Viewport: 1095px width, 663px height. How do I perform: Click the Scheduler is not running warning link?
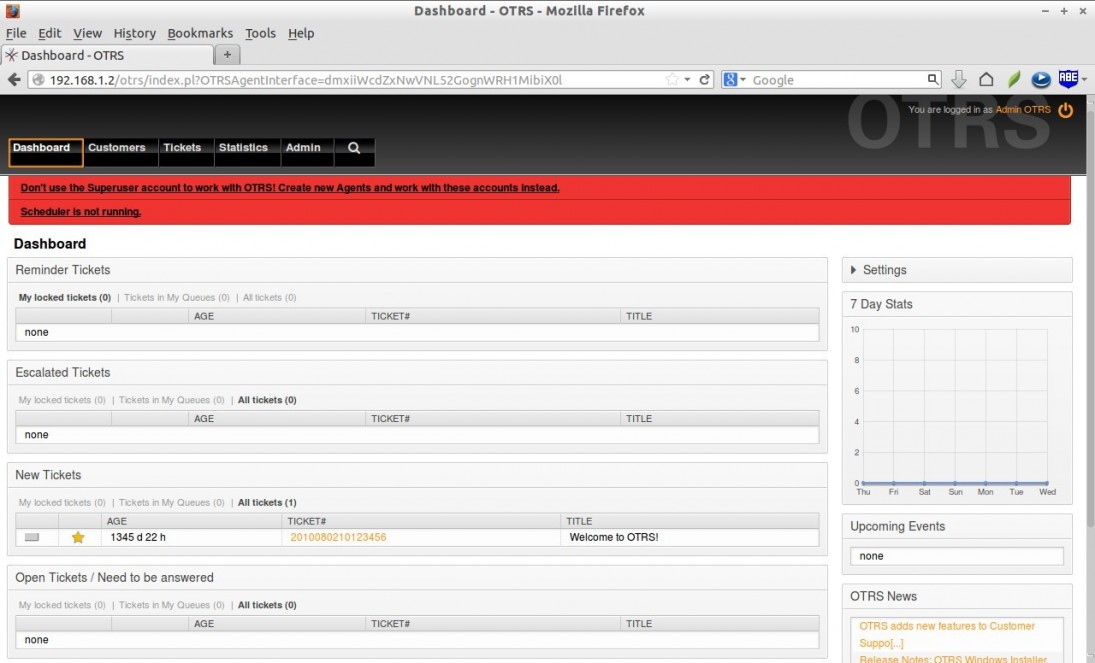(x=80, y=212)
